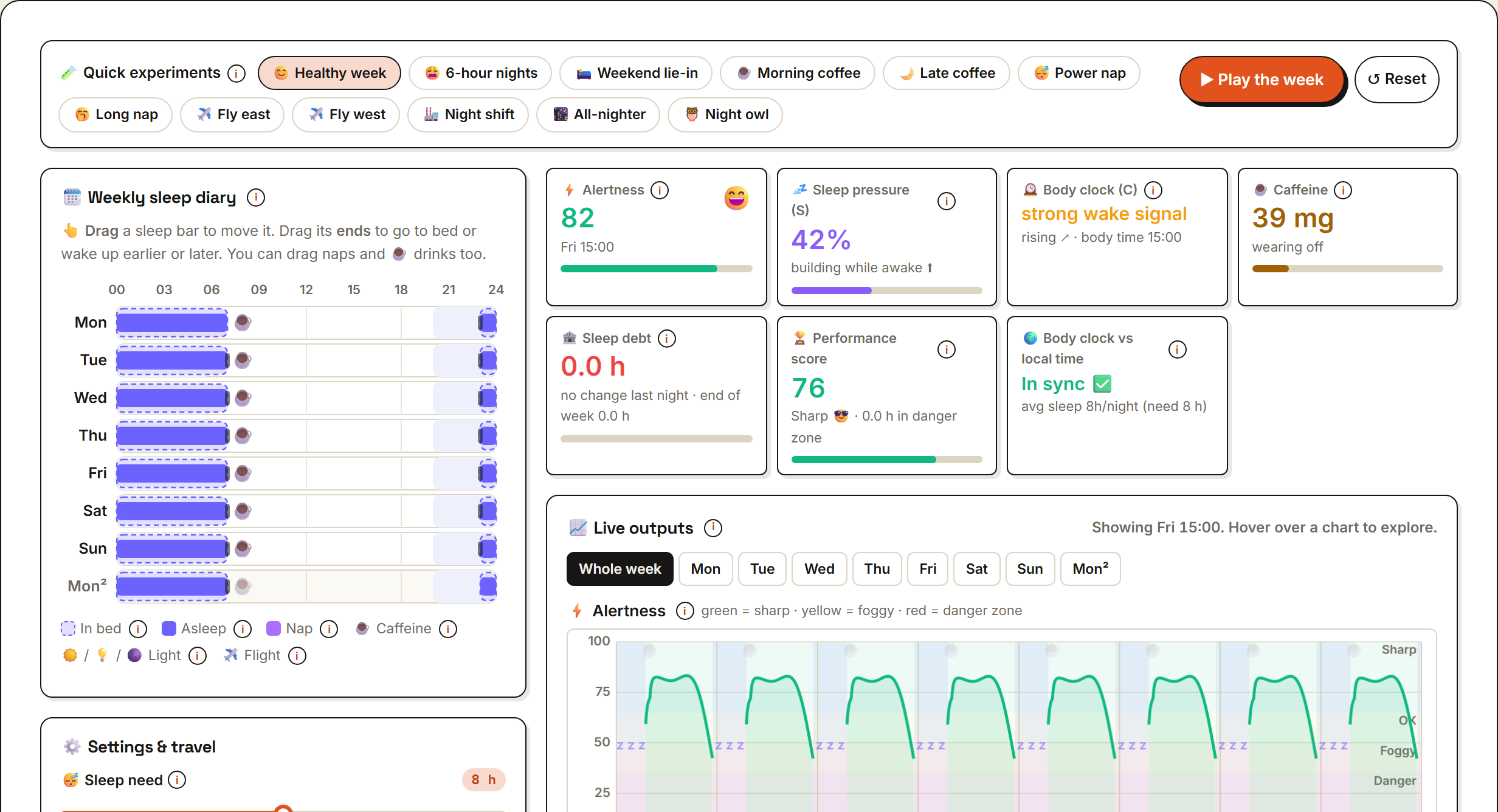Open the Mon² chart tab
This screenshot has height=812, width=1498.
point(1091,569)
